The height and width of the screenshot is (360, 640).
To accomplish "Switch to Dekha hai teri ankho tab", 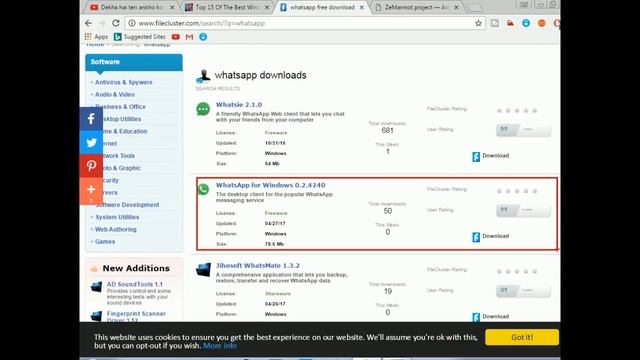I will click(131, 7).
